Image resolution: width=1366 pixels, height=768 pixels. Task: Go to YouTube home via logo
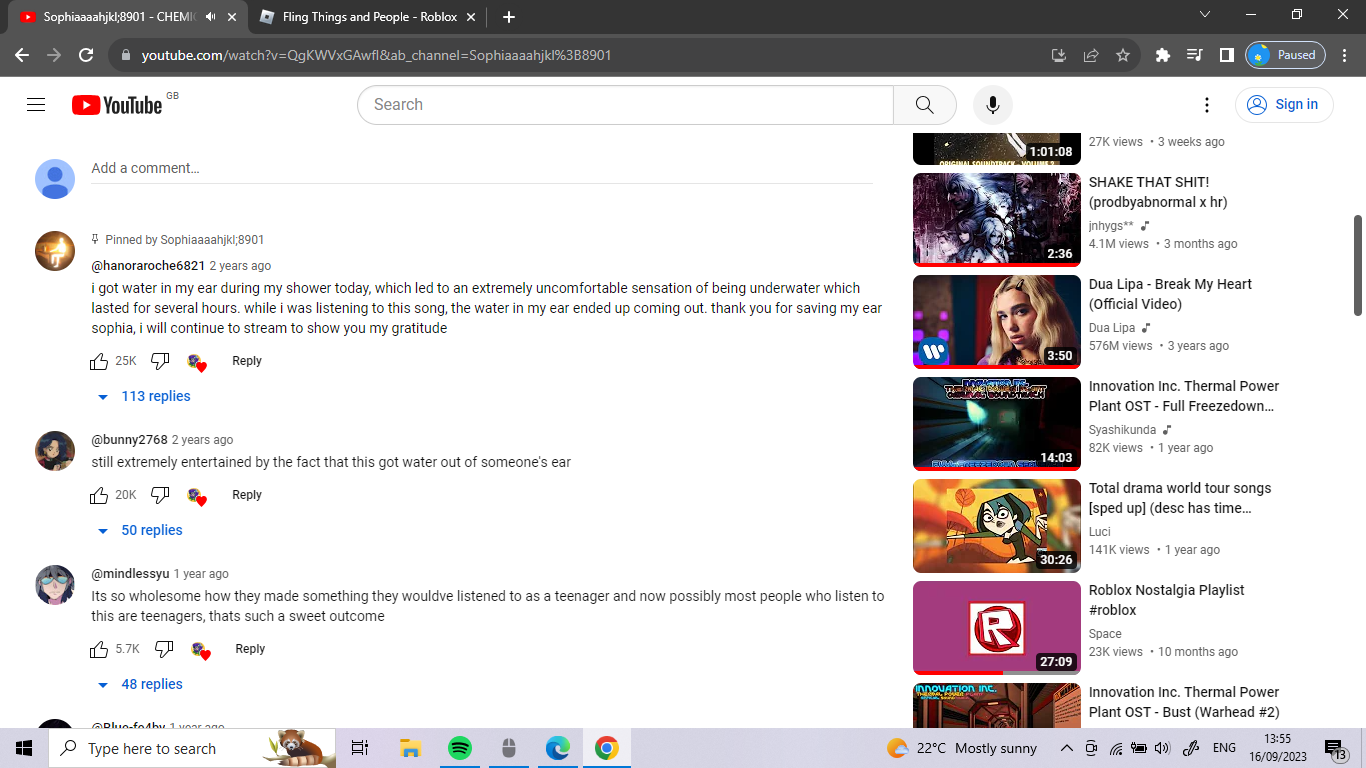[x=117, y=105]
